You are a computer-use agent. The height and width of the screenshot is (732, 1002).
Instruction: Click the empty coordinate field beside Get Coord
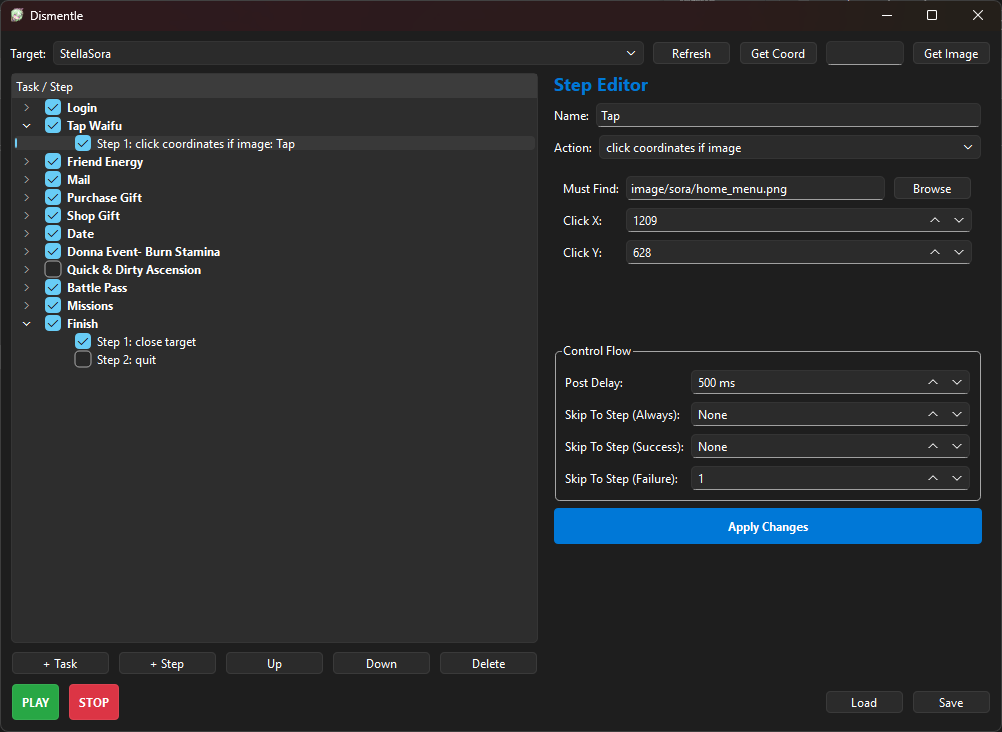865,54
